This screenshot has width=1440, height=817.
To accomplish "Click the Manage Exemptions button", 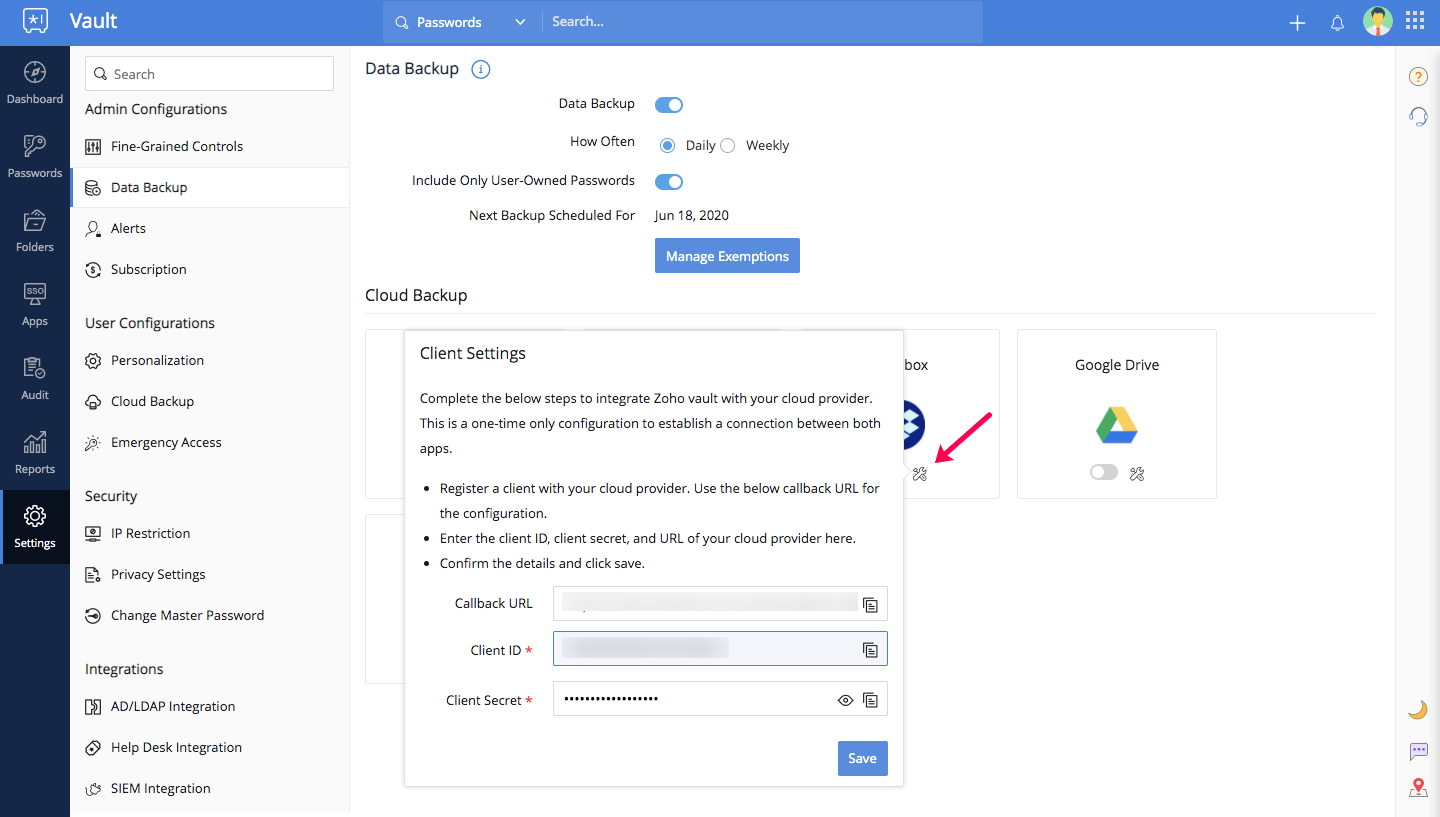I will pos(727,256).
